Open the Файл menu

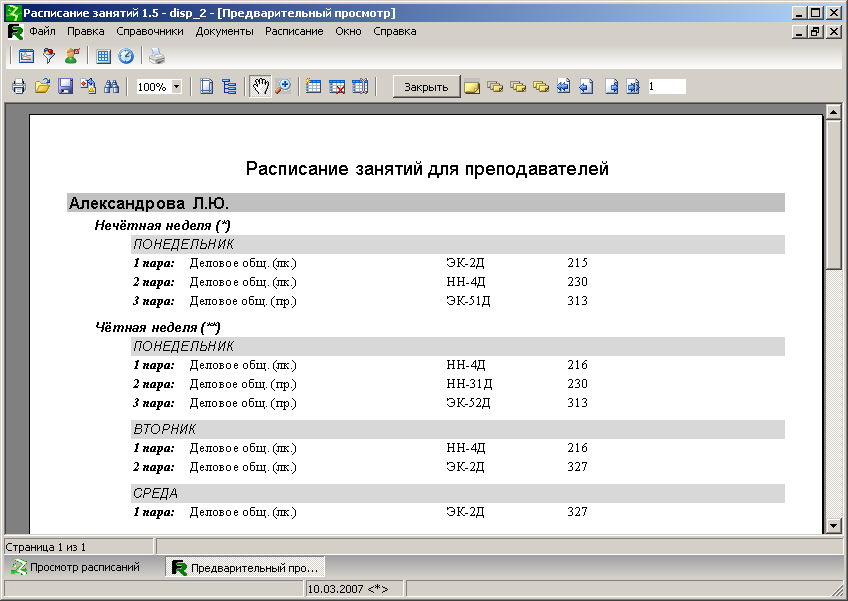click(x=42, y=31)
